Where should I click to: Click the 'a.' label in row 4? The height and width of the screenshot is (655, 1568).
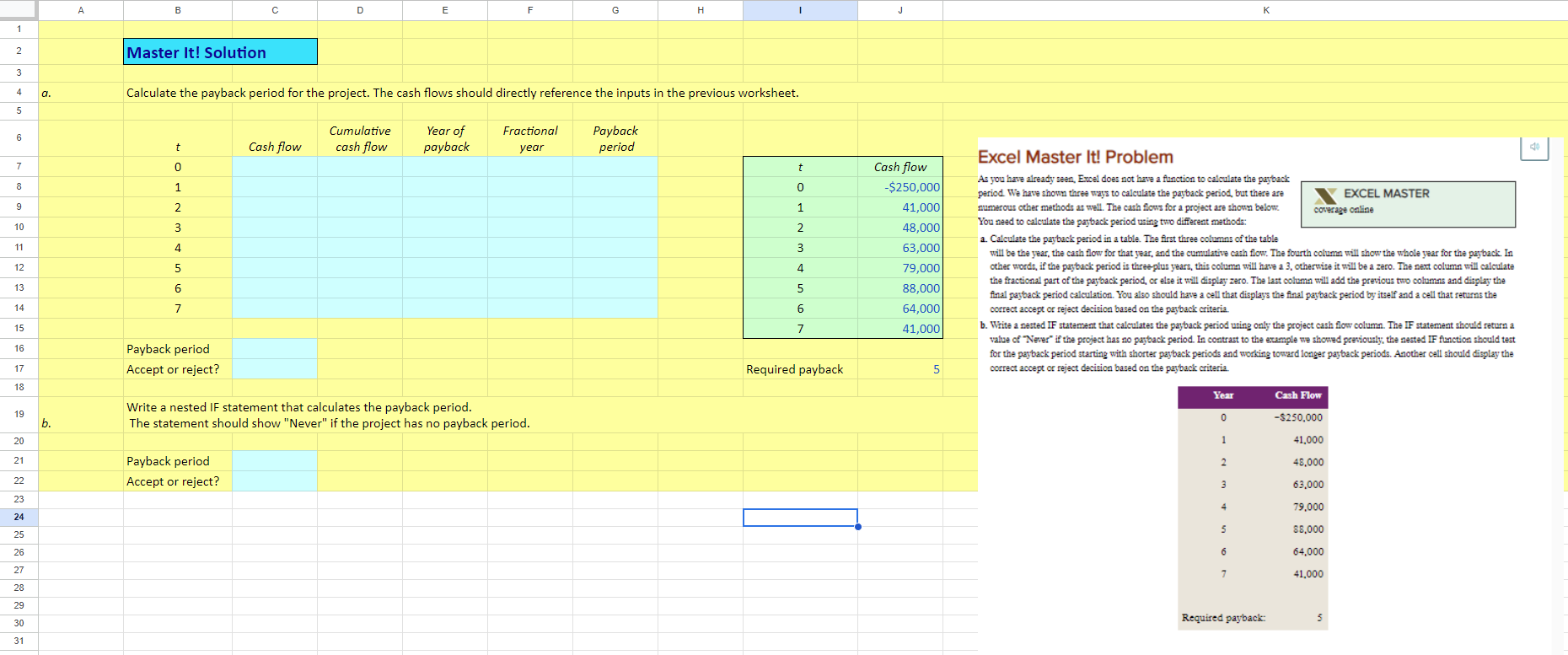[46, 93]
